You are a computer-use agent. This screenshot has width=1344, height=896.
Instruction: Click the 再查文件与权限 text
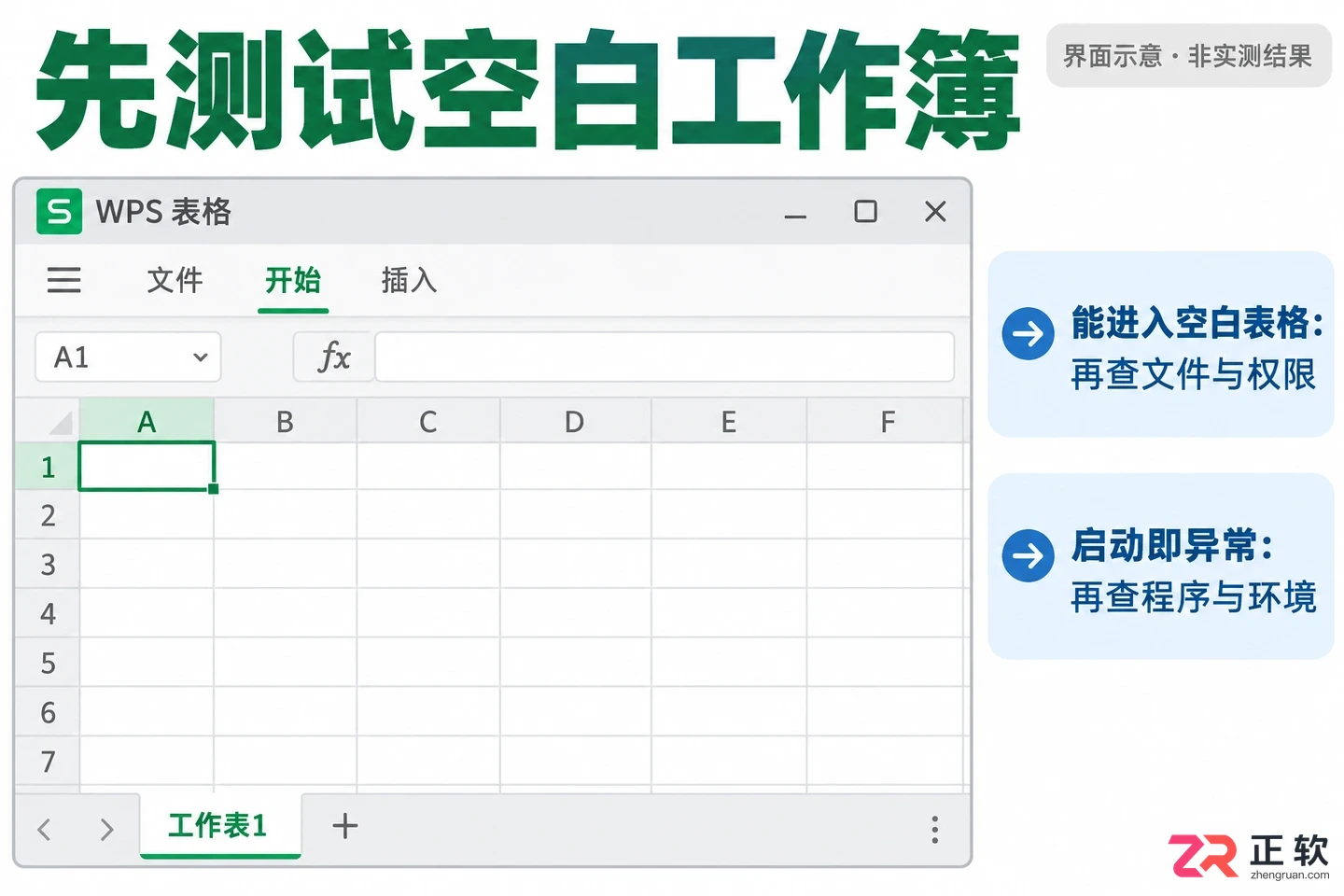pos(1193,374)
